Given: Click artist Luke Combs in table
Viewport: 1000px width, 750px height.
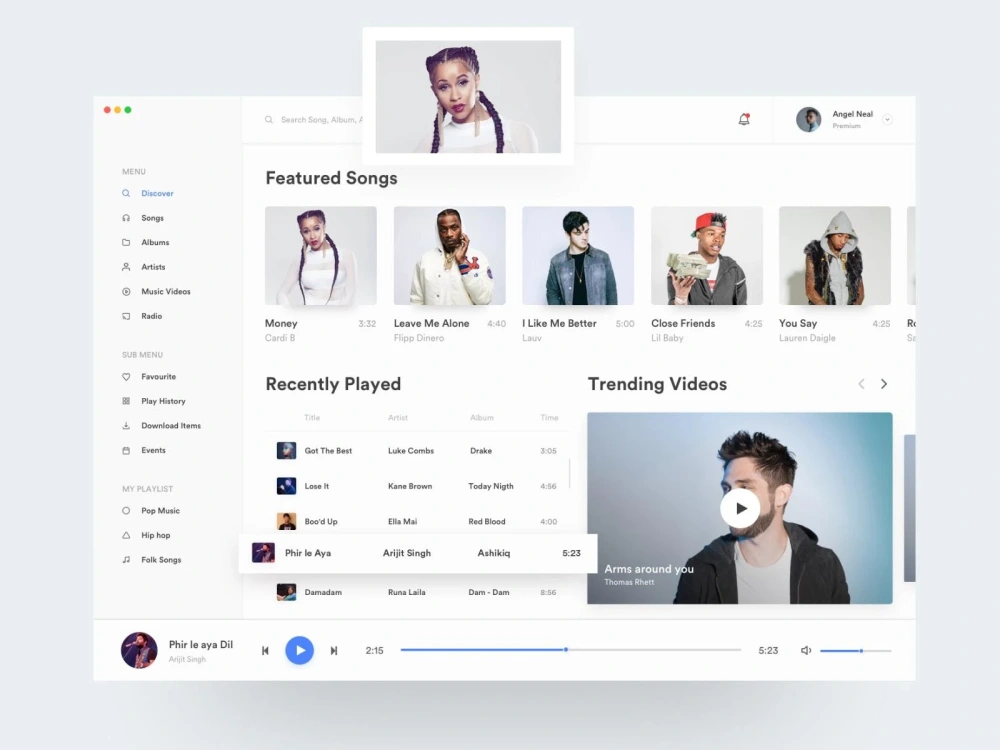Looking at the screenshot, I should (411, 451).
